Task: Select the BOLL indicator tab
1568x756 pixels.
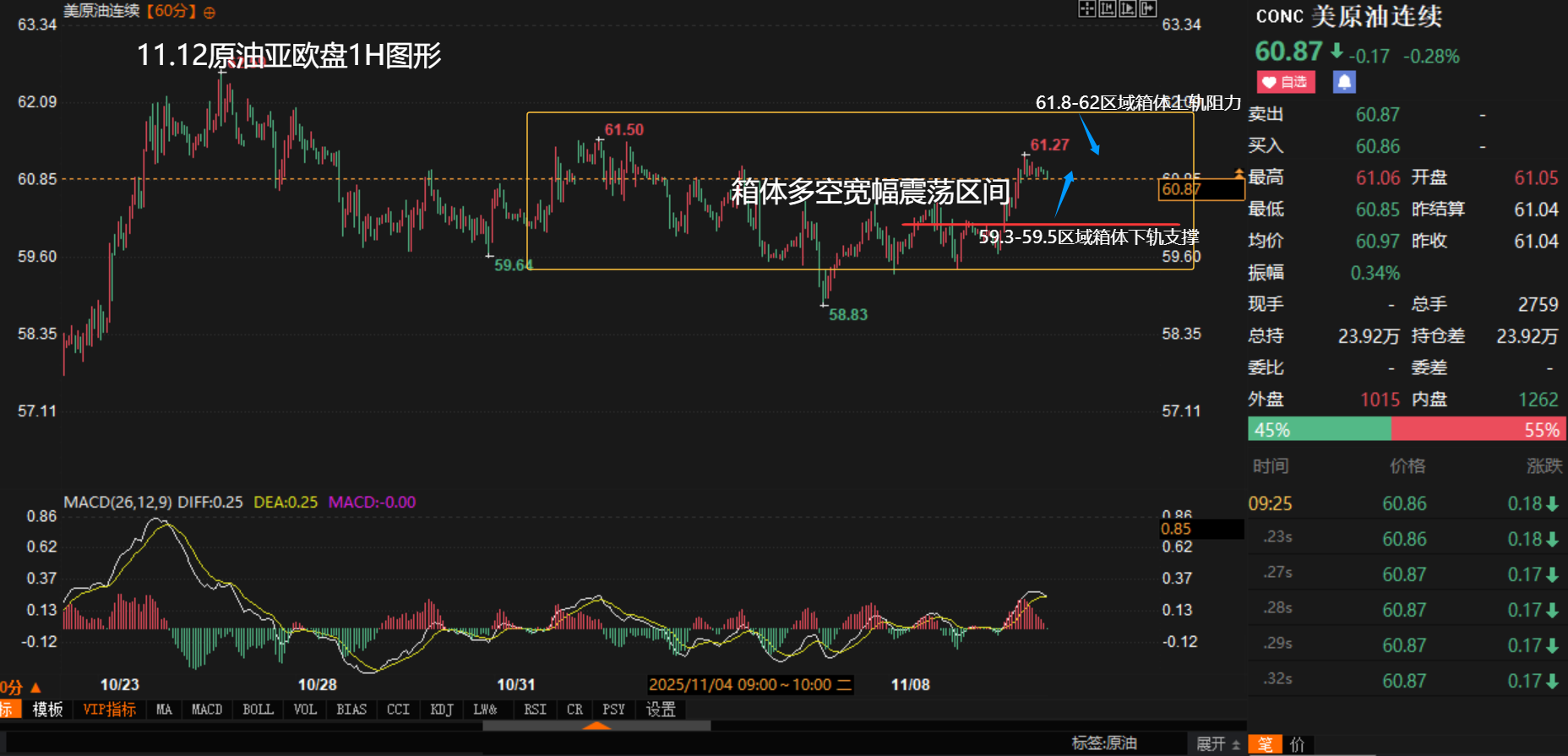Action: tap(258, 710)
